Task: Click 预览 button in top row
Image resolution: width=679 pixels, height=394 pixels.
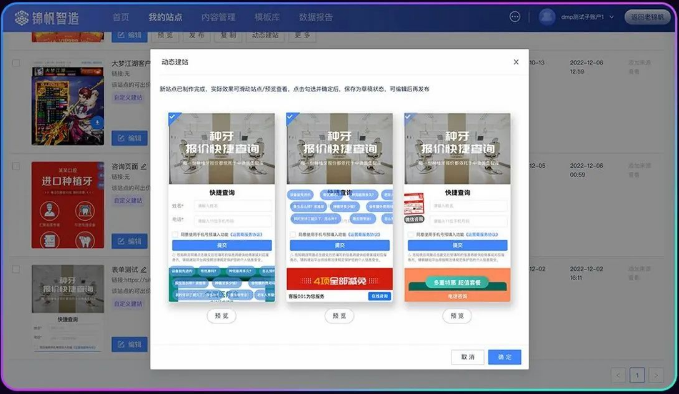Action: point(165,35)
